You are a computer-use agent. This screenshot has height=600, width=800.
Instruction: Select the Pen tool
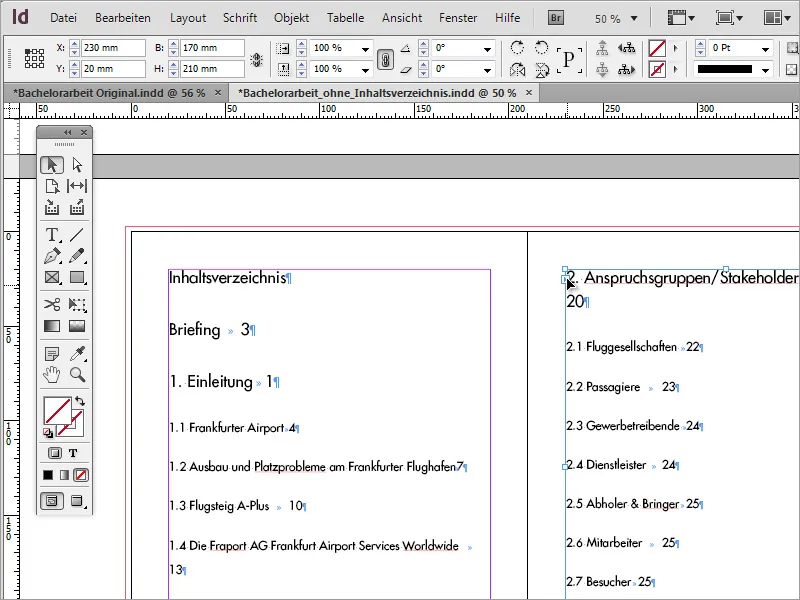point(52,256)
